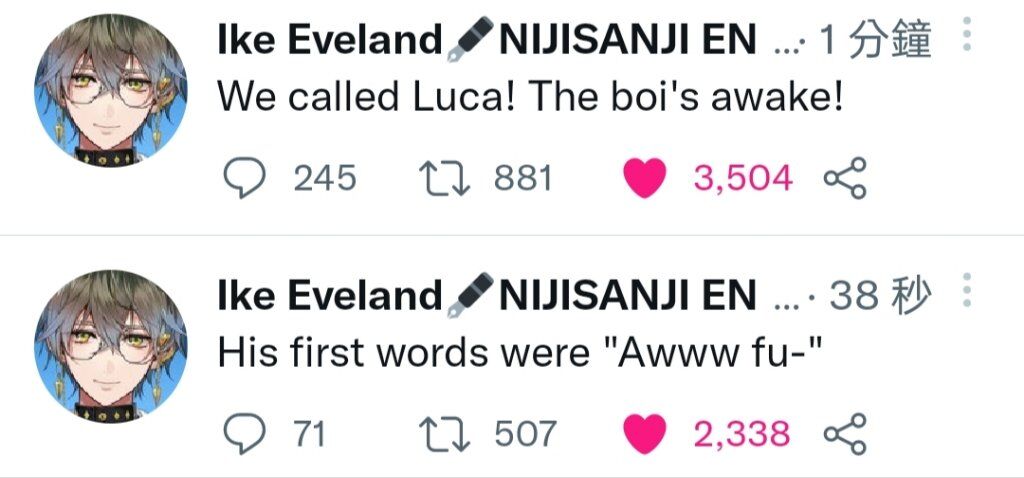1024x478 pixels.
Task: Open the 1 分鐘 timestamp link
Action: (x=874, y=41)
